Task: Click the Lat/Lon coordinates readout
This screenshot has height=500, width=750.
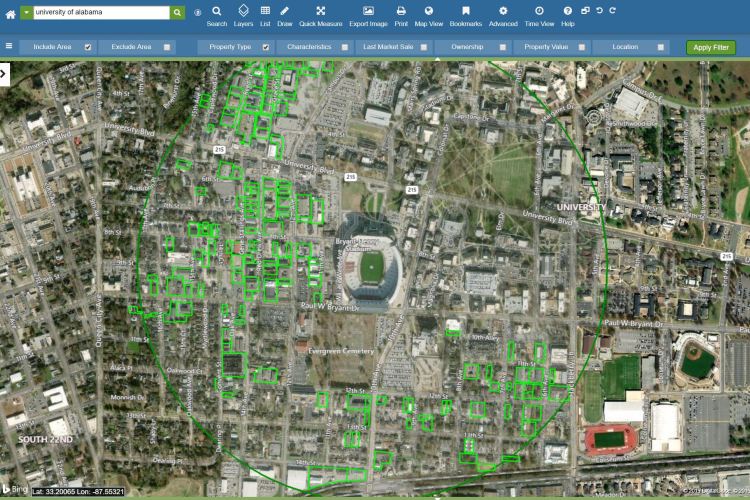Action: (78, 491)
